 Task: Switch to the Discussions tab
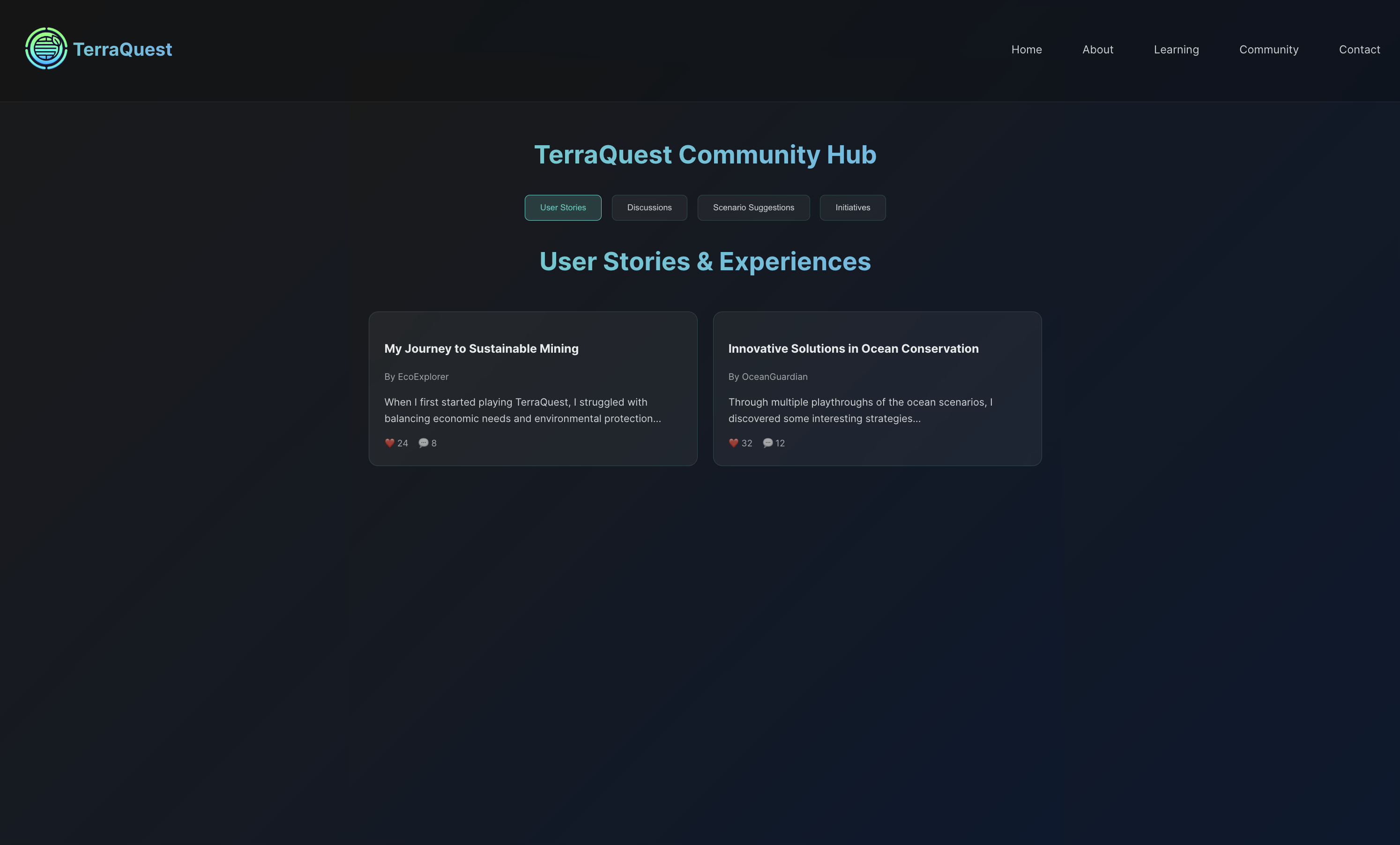click(649, 208)
